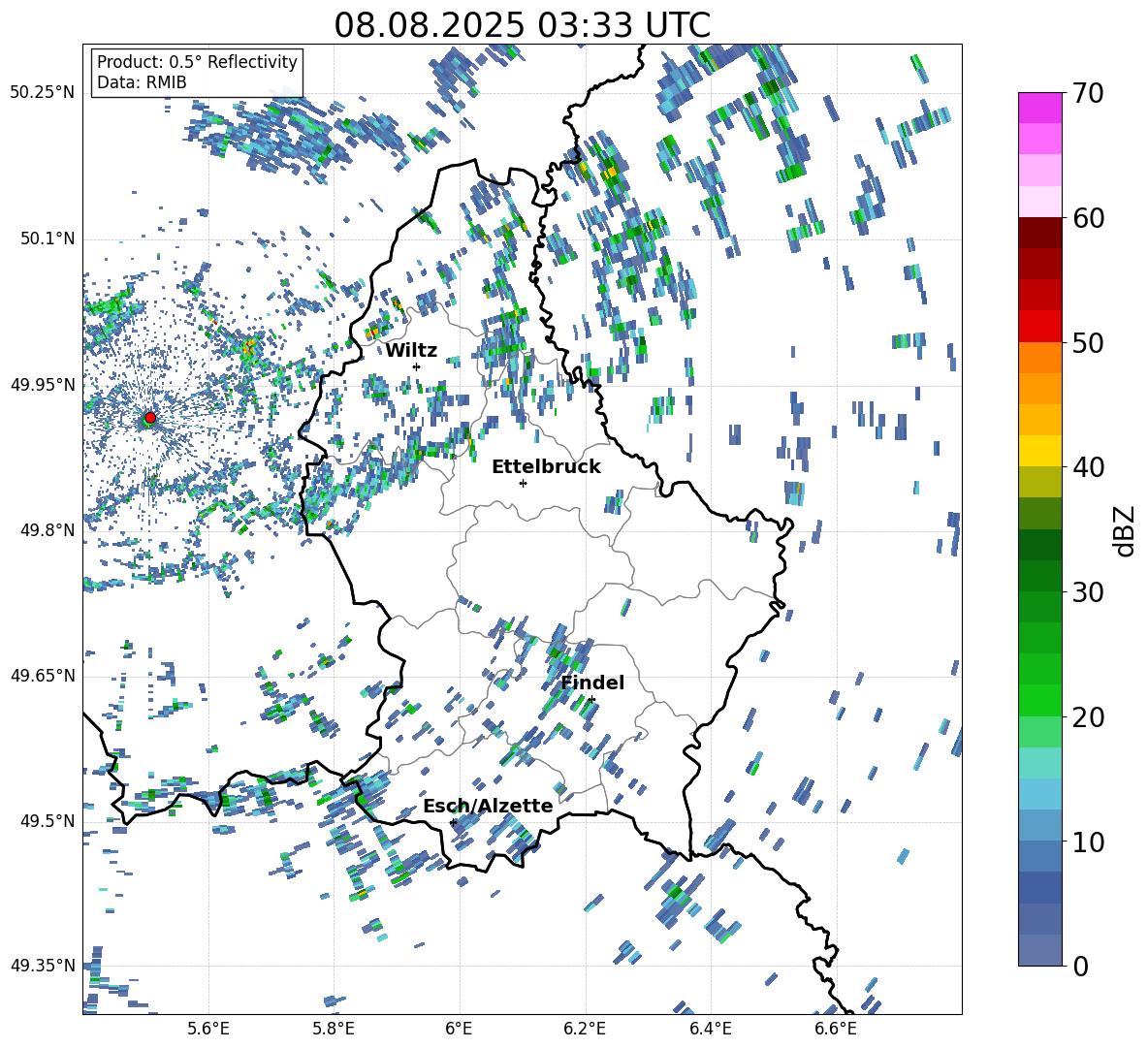The image size is (1148, 1048).
Task: Click the bright red 50 dBZ colorbar segment
Action: coord(1039,327)
